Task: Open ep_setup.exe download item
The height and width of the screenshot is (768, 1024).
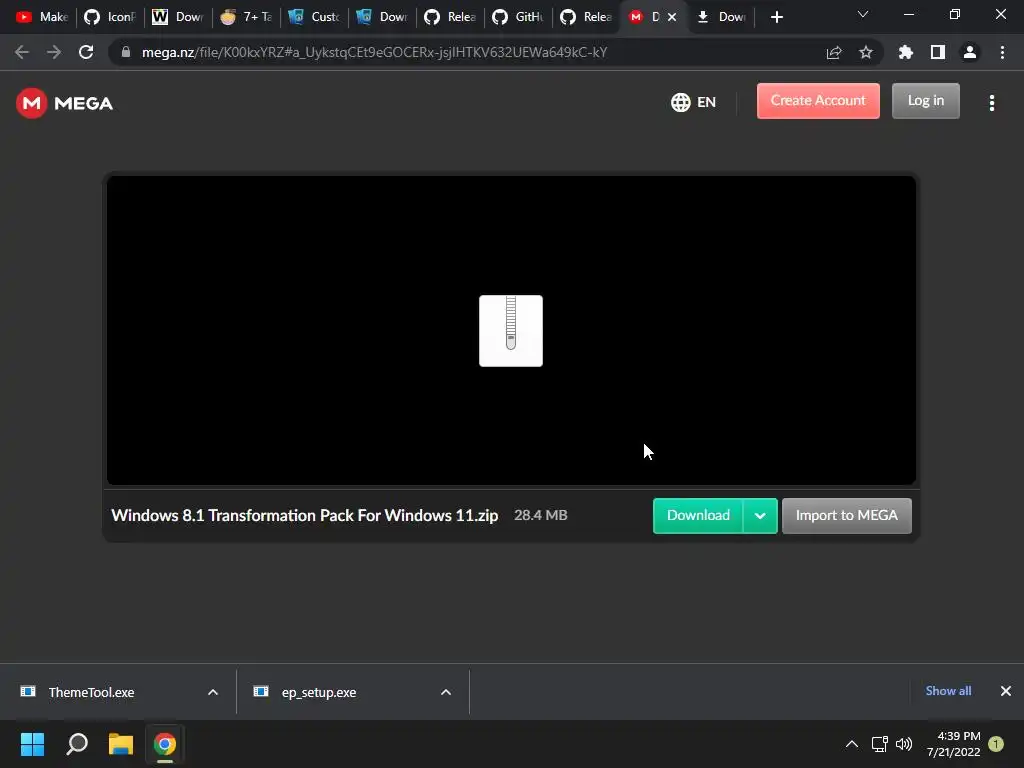Action: 319,692
